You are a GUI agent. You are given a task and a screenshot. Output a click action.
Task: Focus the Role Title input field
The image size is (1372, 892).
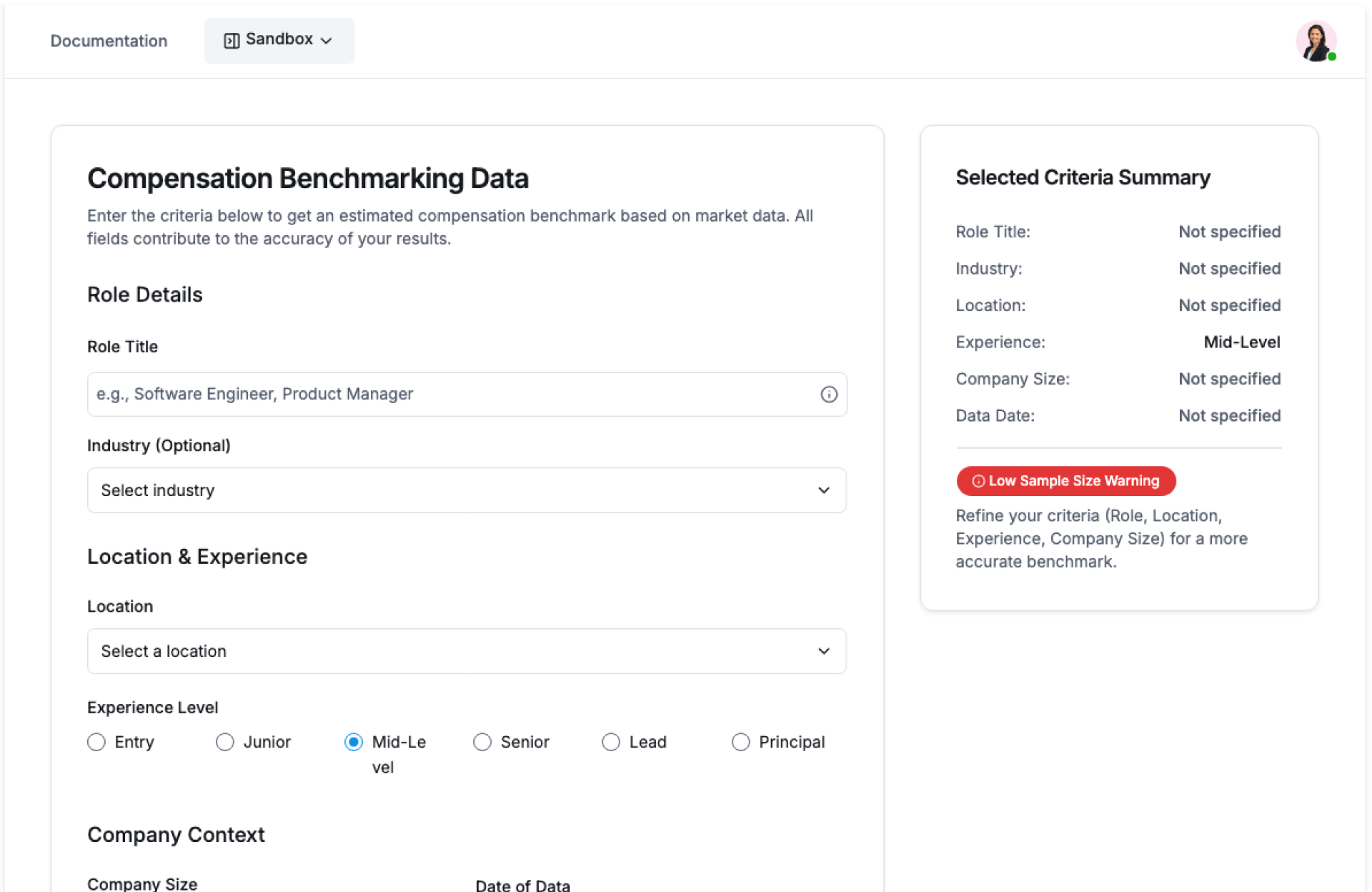click(450, 395)
